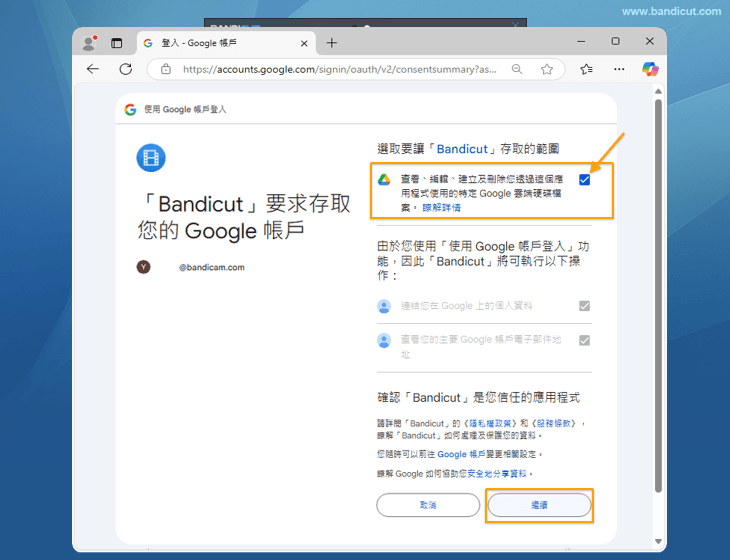Open the favorites list icon
730x560 pixels.
pyautogui.click(x=586, y=69)
